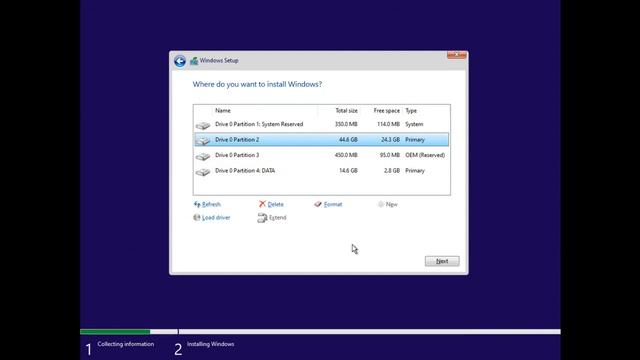
Task: Click the Extend partition icon
Action: (262, 218)
